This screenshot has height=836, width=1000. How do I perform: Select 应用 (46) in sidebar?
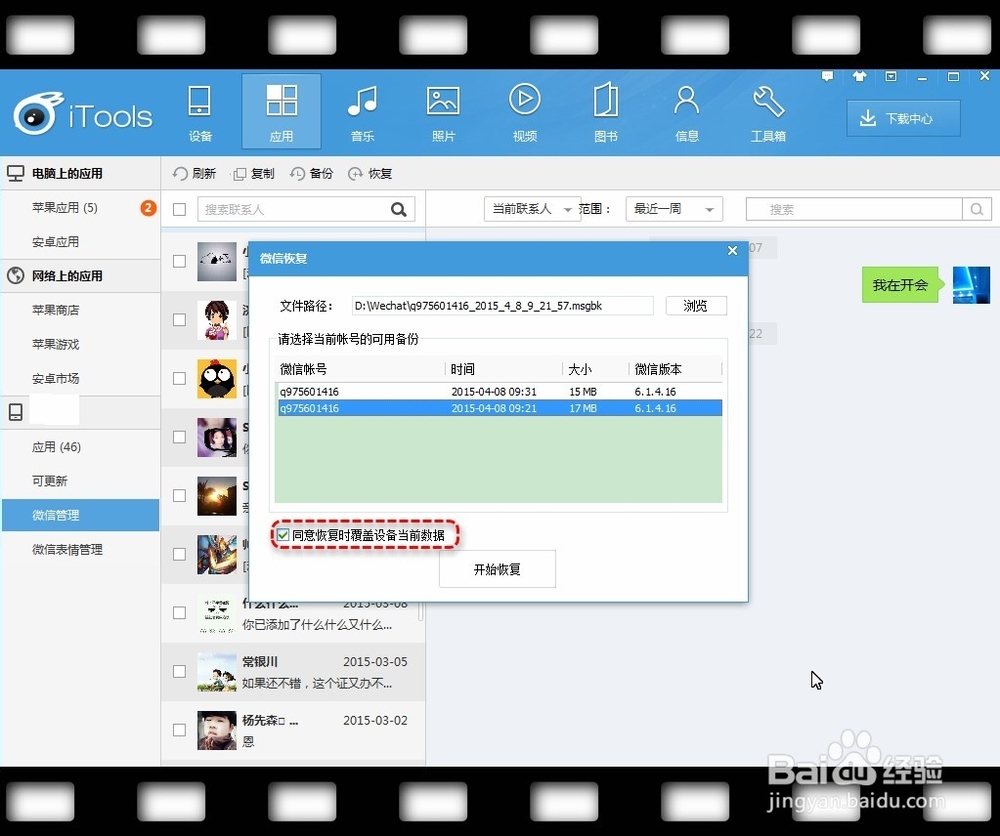(x=56, y=447)
